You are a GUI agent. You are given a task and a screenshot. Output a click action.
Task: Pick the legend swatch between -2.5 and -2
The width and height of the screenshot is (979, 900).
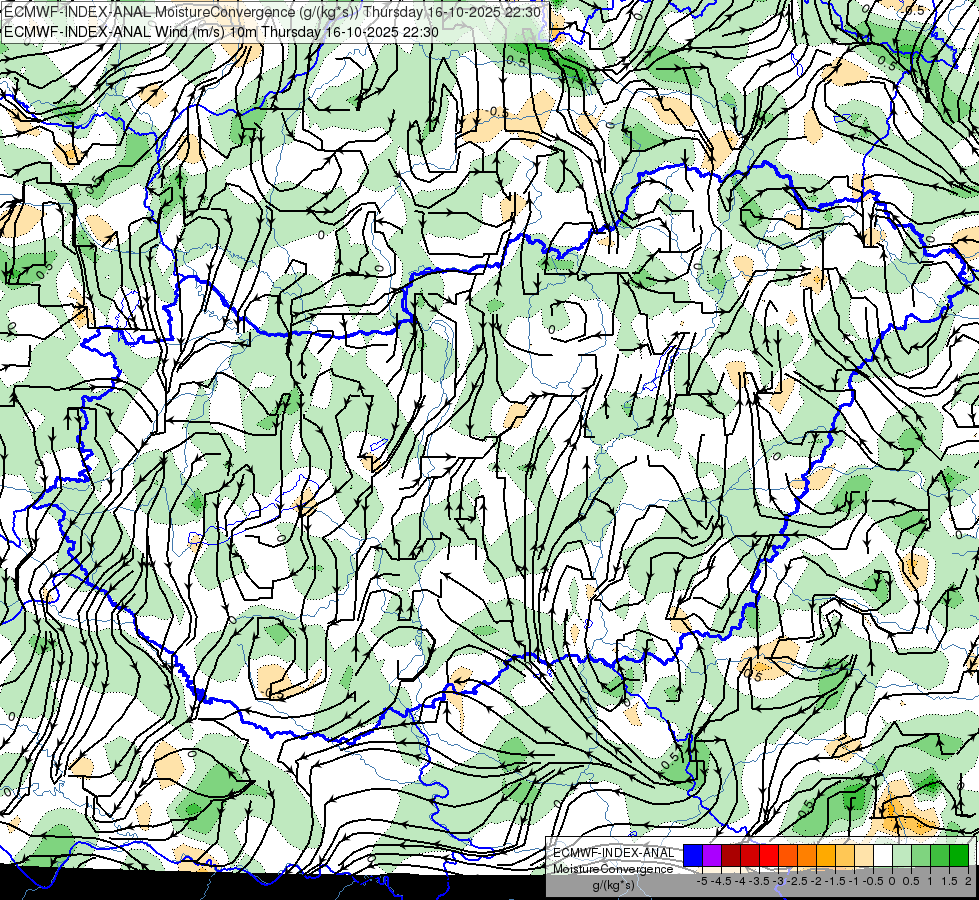point(807,855)
